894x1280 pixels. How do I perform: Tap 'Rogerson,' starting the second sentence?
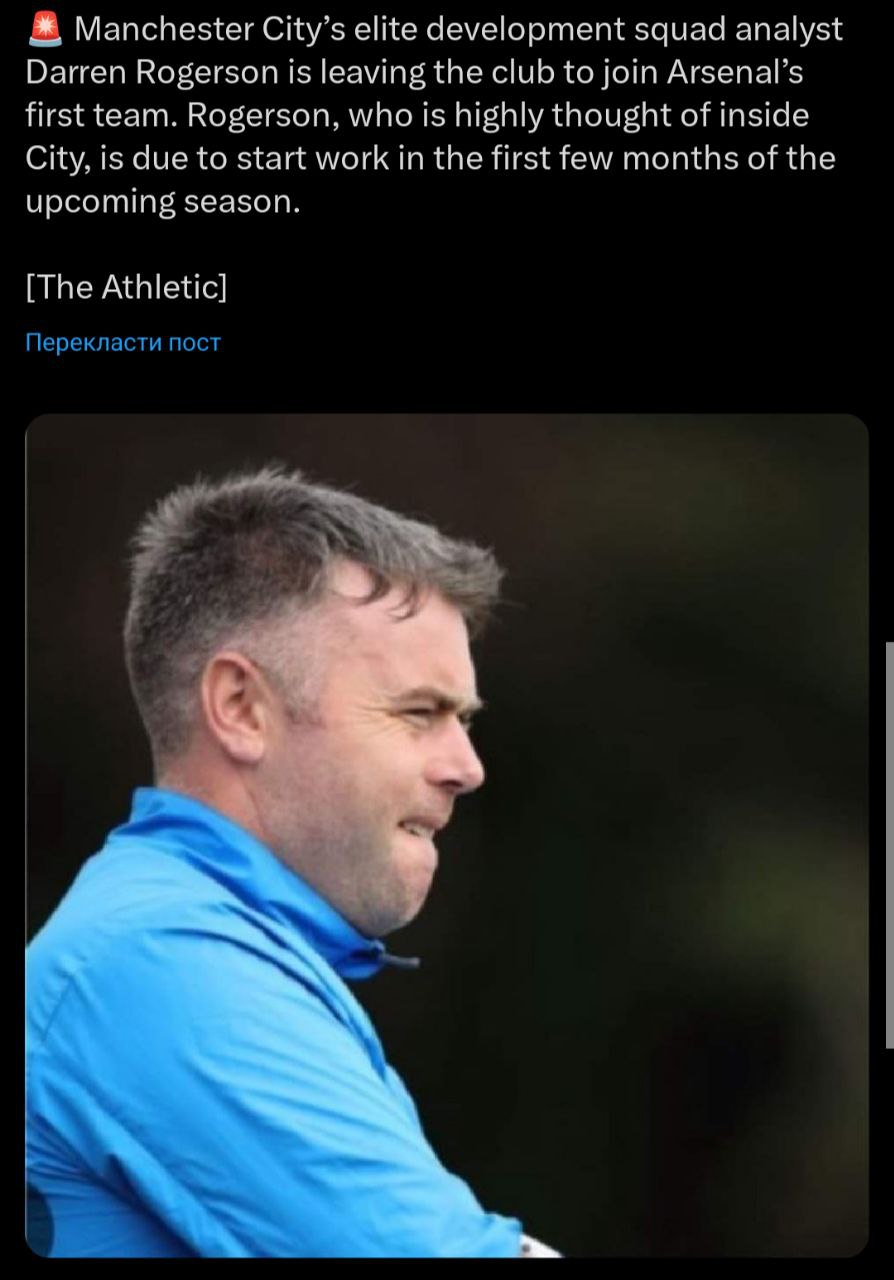pos(266,116)
